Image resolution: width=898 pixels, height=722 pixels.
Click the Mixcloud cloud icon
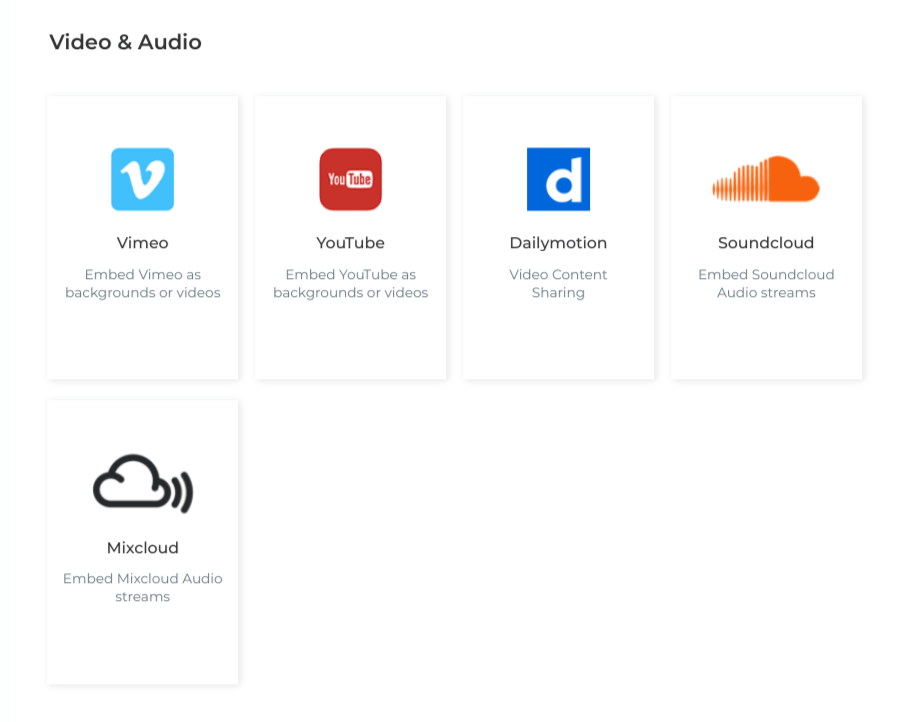[143, 484]
